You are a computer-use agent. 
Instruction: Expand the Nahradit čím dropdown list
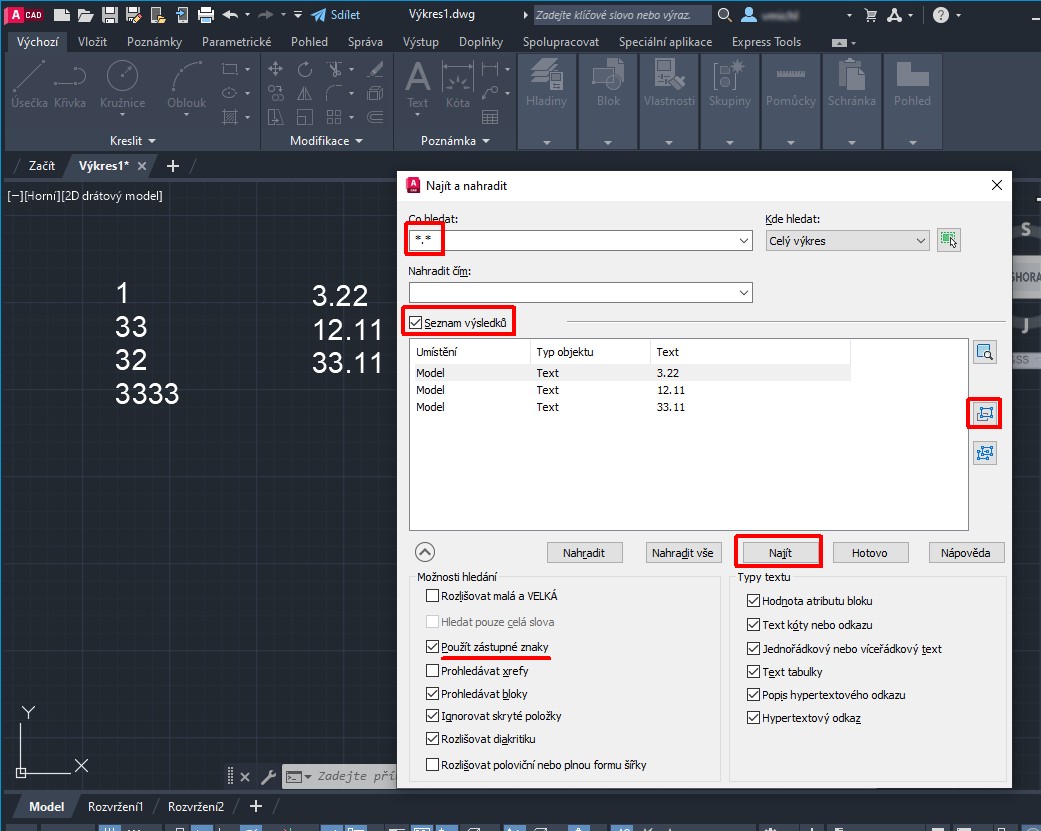(x=742, y=293)
